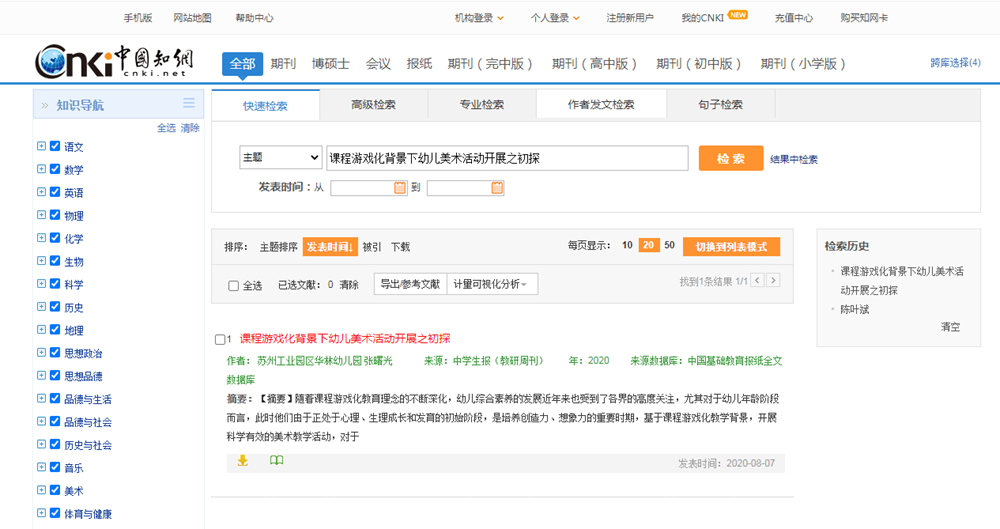Collapse the 知识导航 double-arrow icon

[x=45, y=105]
